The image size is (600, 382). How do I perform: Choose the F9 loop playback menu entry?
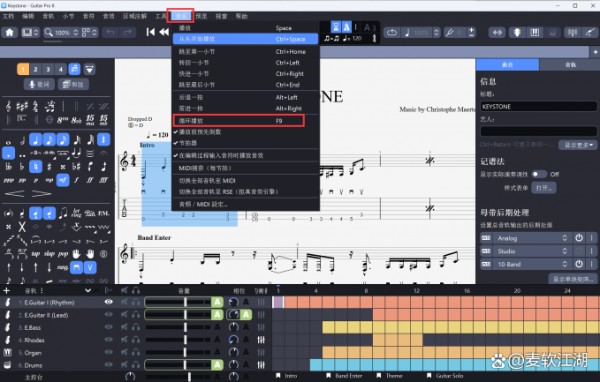click(x=239, y=121)
